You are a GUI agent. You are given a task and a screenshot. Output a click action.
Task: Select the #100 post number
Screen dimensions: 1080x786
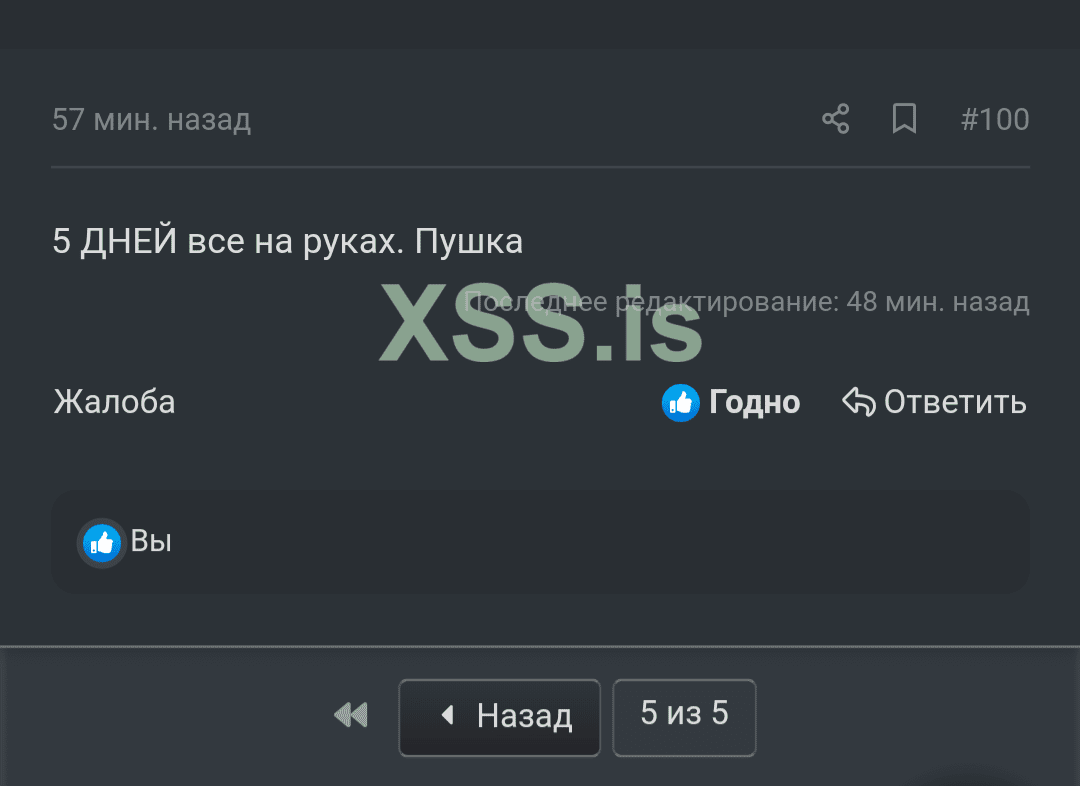click(x=995, y=118)
